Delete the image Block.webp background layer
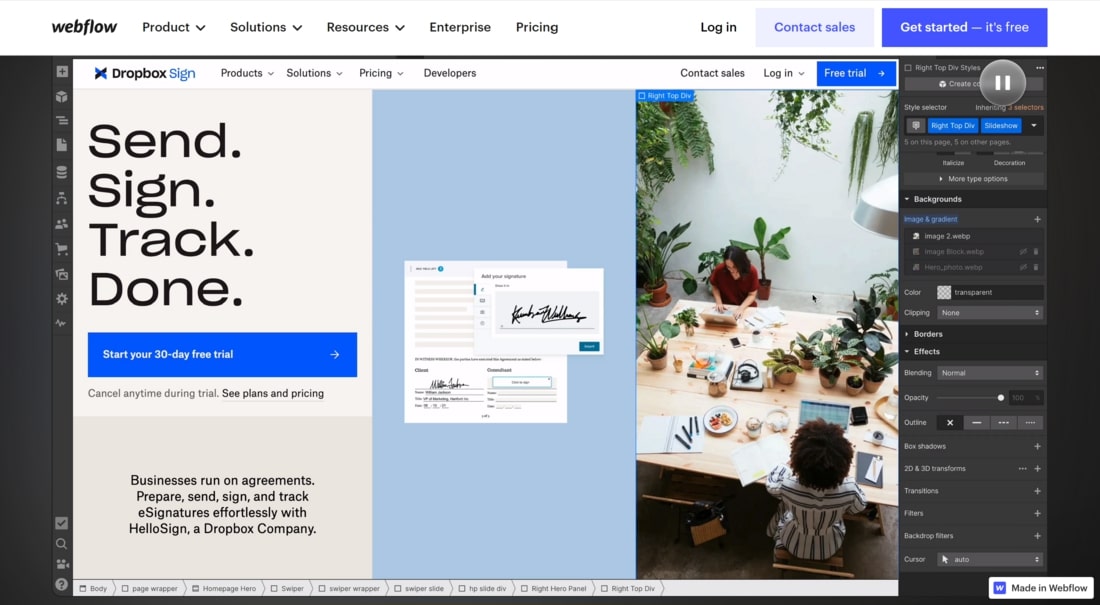The height and width of the screenshot is (605, 1100). click(x=1036, y=251)
